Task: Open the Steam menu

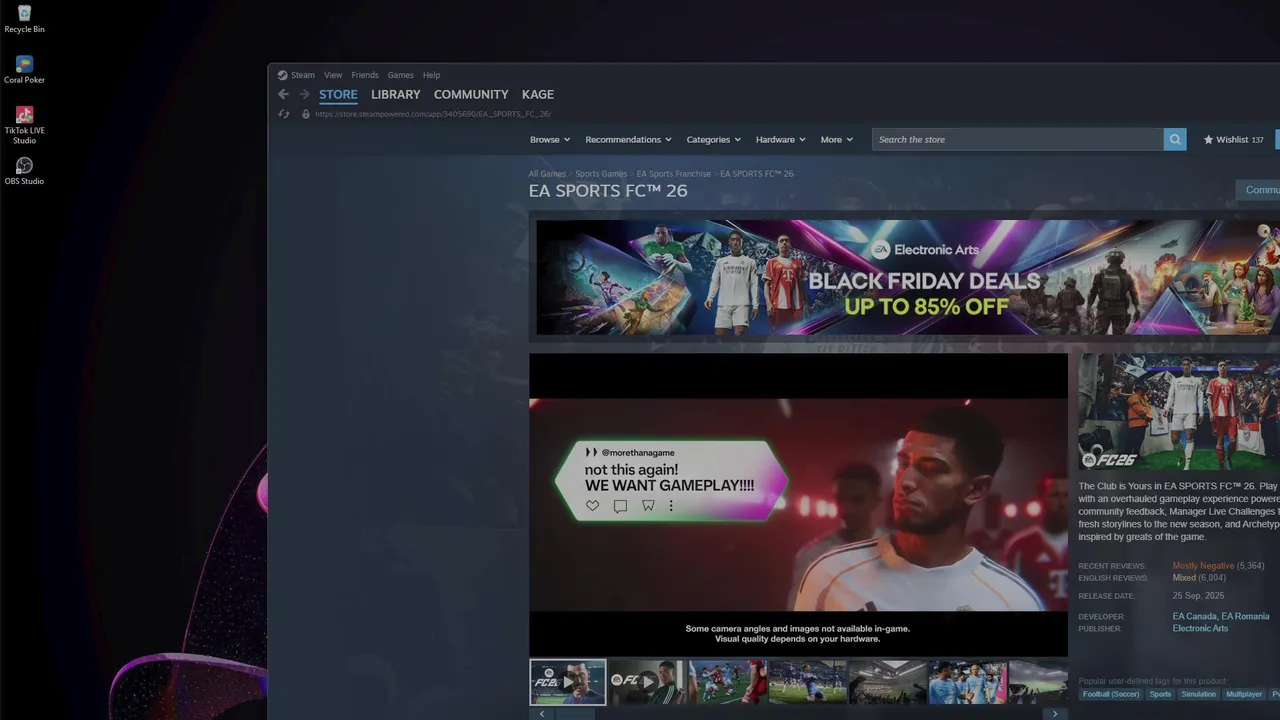Action: coord(303,75)
